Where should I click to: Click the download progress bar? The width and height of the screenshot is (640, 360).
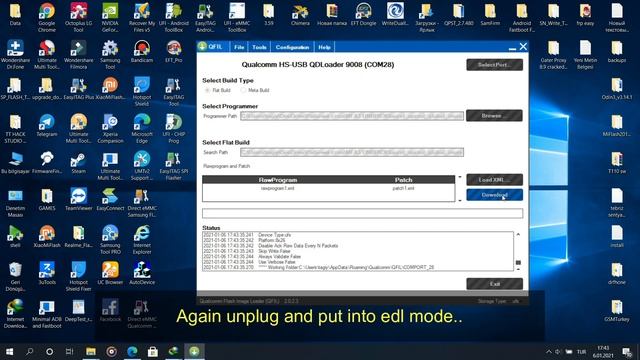(362, 213)
